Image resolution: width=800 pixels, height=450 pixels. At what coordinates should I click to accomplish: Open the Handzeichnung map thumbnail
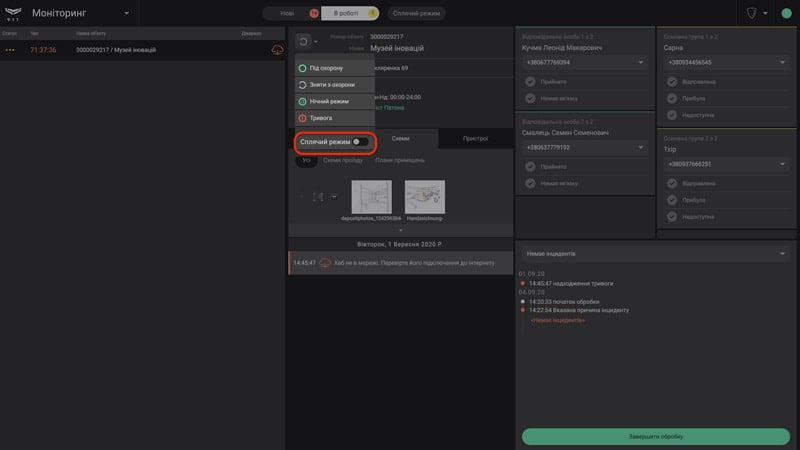pos(424,197)
